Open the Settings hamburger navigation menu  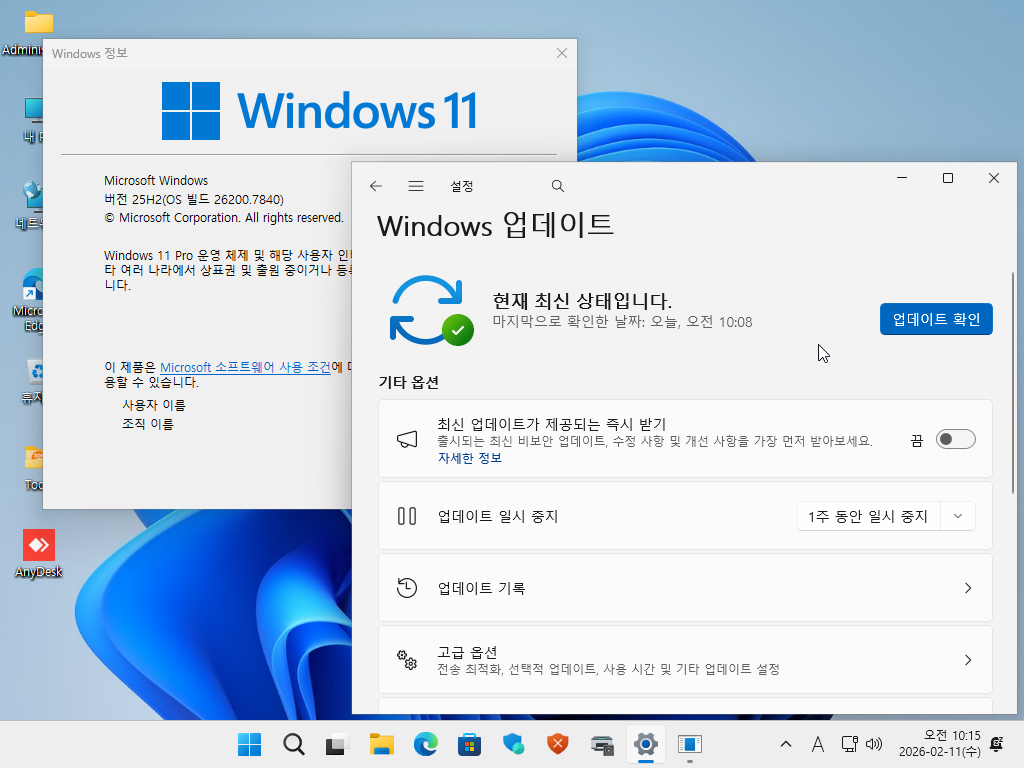[416, 186]
